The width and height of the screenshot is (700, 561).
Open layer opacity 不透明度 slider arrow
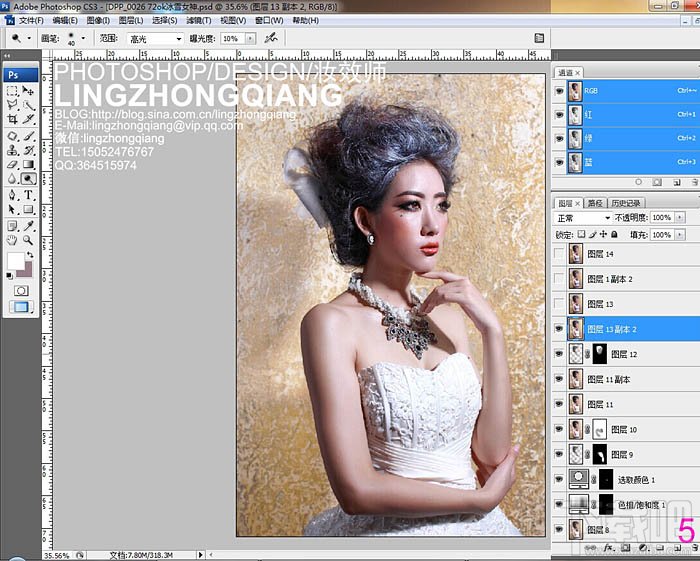coord(680,218)
